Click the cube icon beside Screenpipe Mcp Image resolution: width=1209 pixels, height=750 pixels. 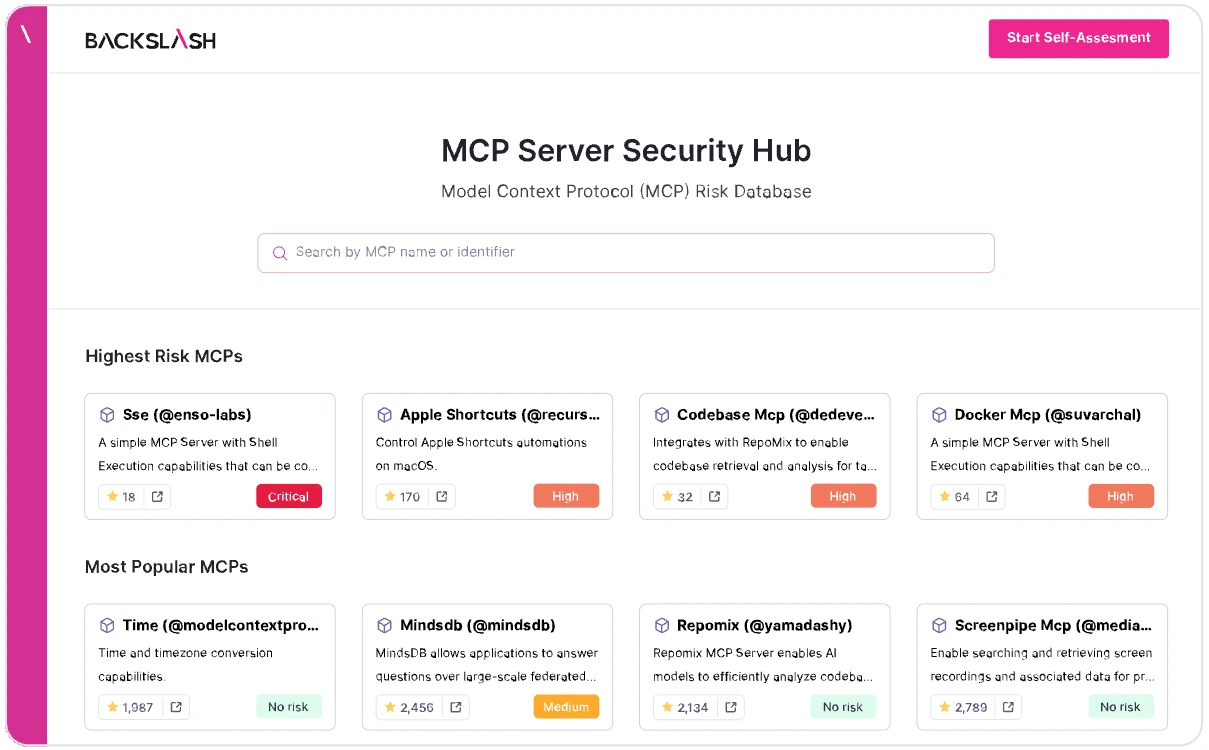click(939, 626)
